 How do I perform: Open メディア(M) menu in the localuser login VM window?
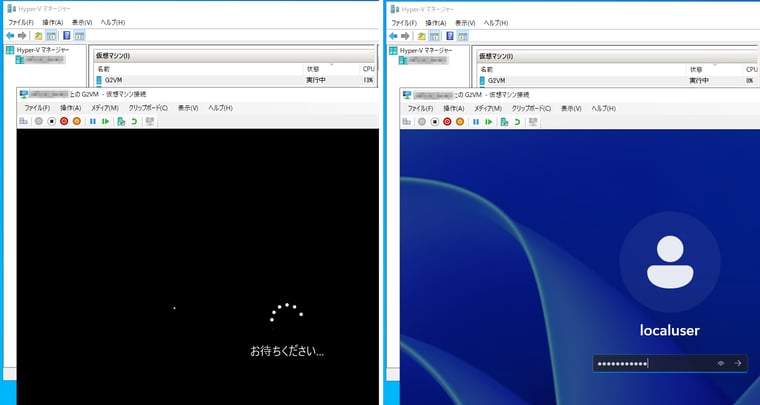[x=488, y=109]
